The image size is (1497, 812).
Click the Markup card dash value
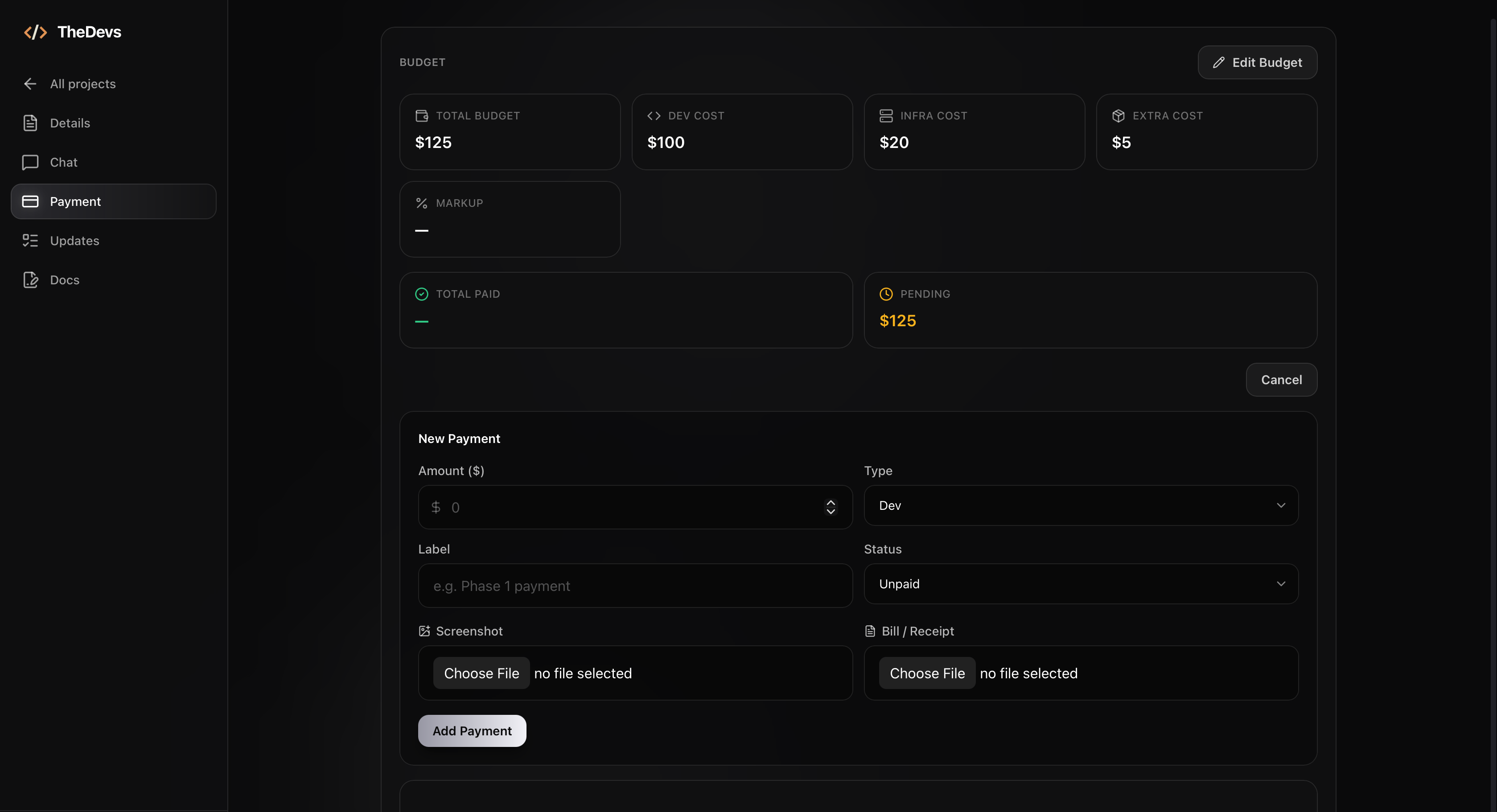[422, 230]
